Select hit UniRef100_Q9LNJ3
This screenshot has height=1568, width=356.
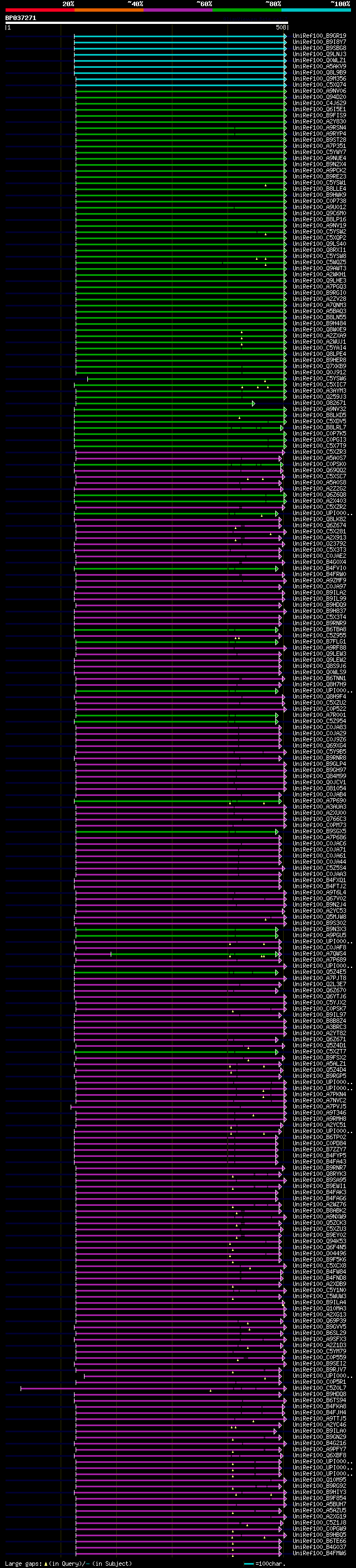(x=319, y=54)
